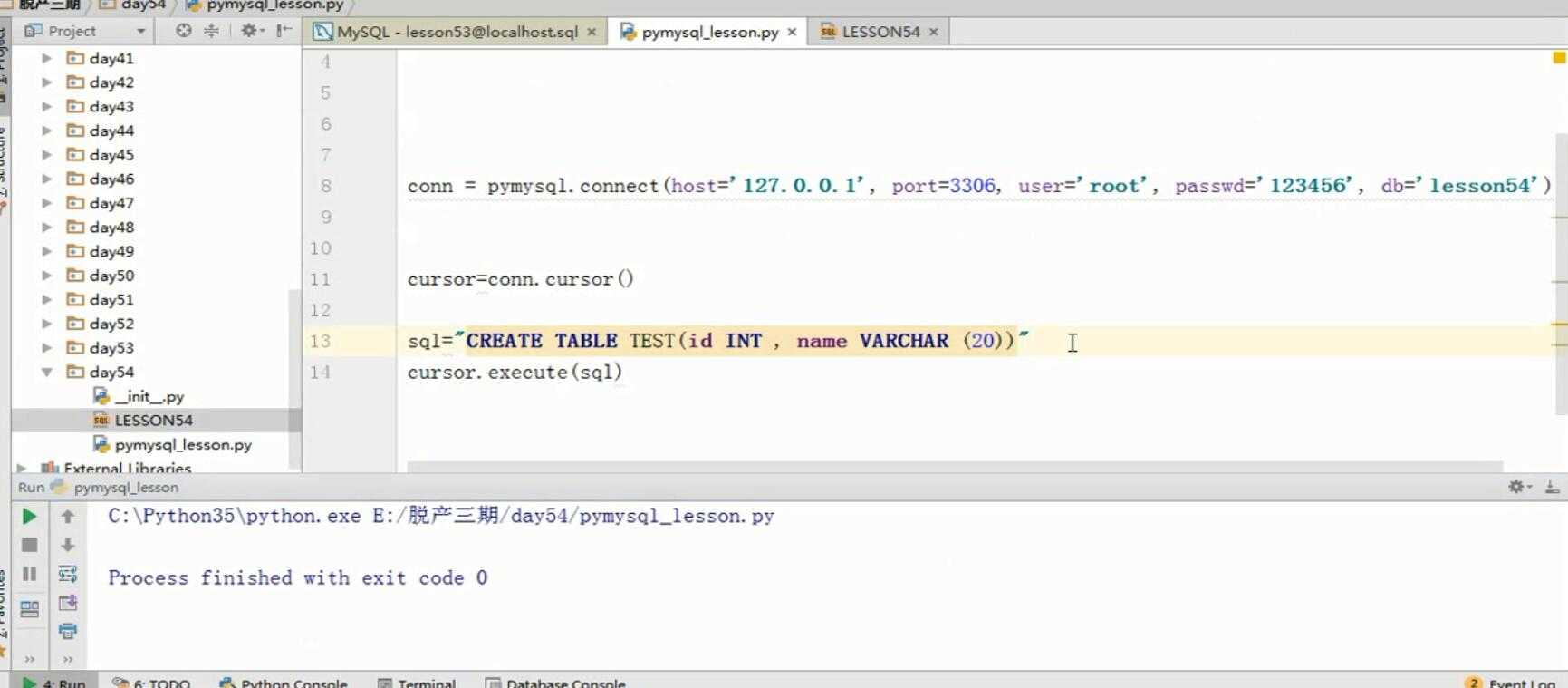Open the Run tool window tab

tap(54, 682)
